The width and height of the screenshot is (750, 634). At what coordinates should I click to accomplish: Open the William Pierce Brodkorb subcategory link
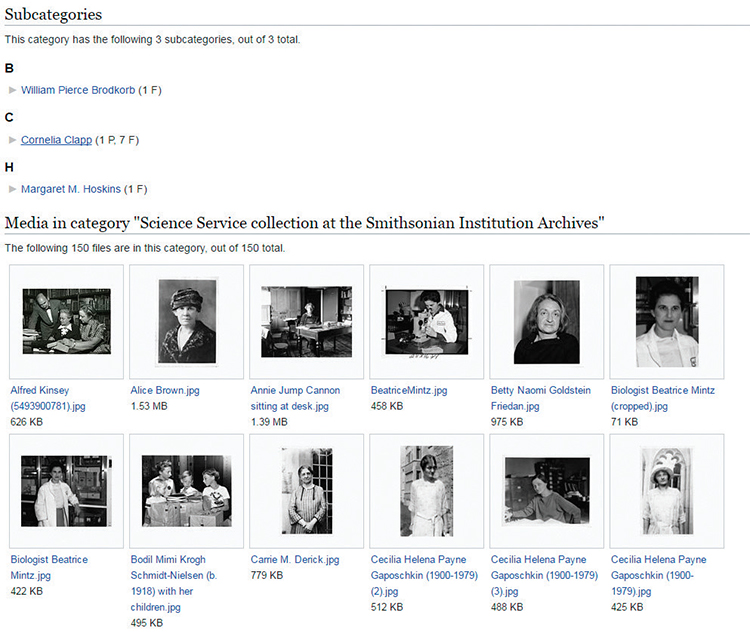78,90
